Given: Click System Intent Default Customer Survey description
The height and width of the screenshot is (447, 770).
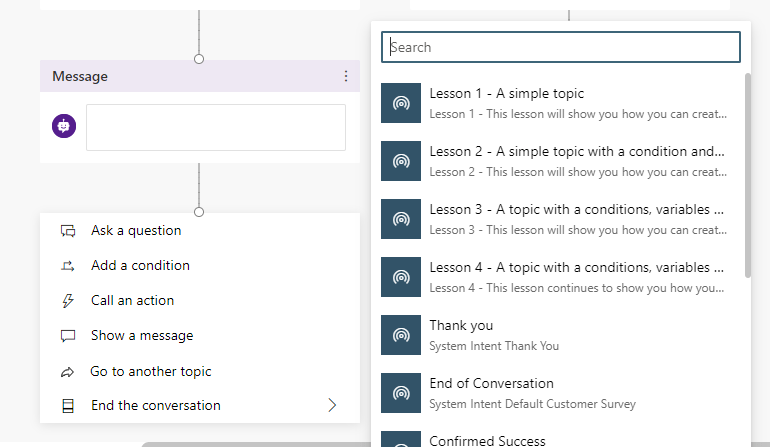Looking at the screenshot, I should click(532, 404).
